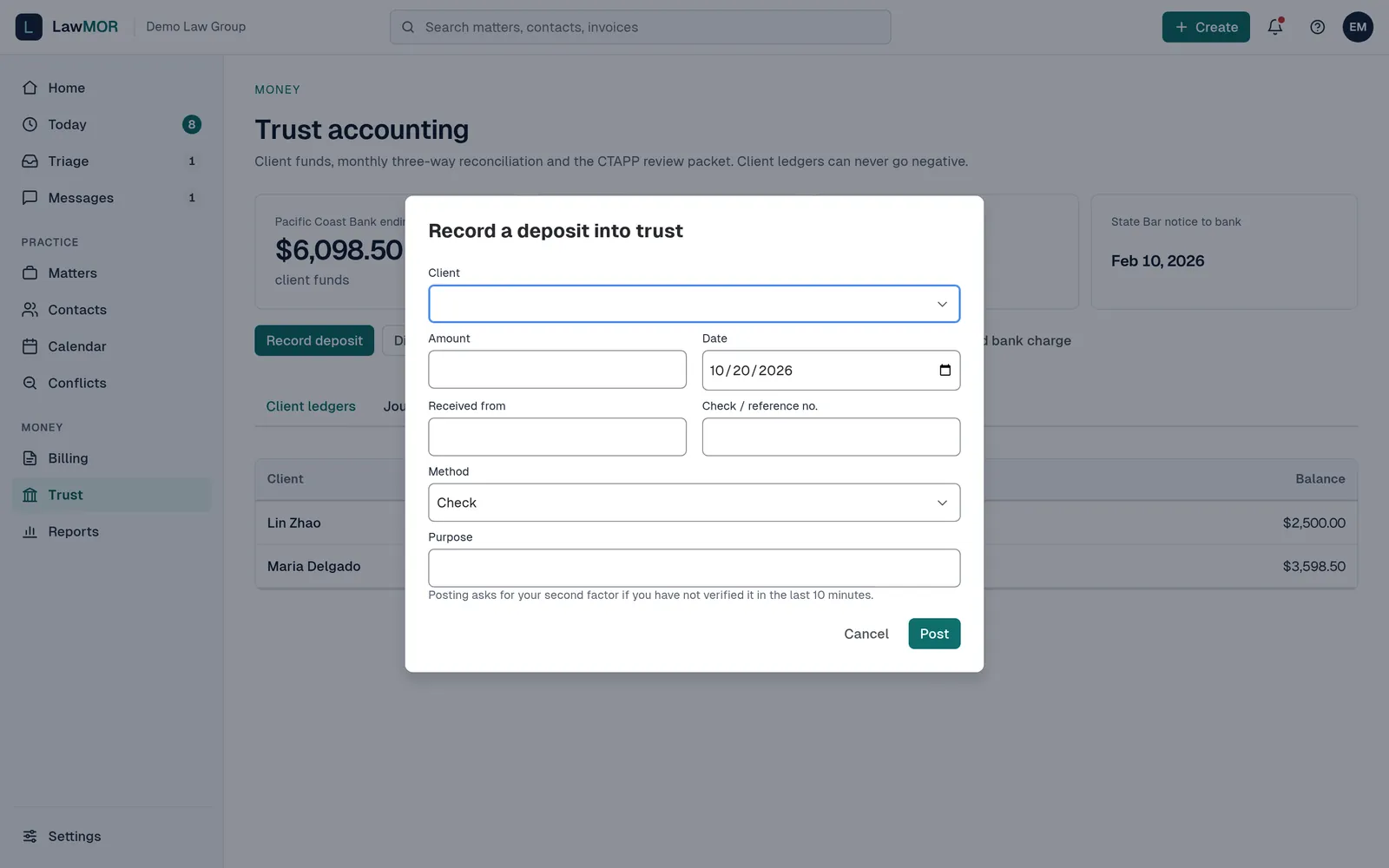Open the help question-mark icon
1389x868 pixels.
point(1317,27)
